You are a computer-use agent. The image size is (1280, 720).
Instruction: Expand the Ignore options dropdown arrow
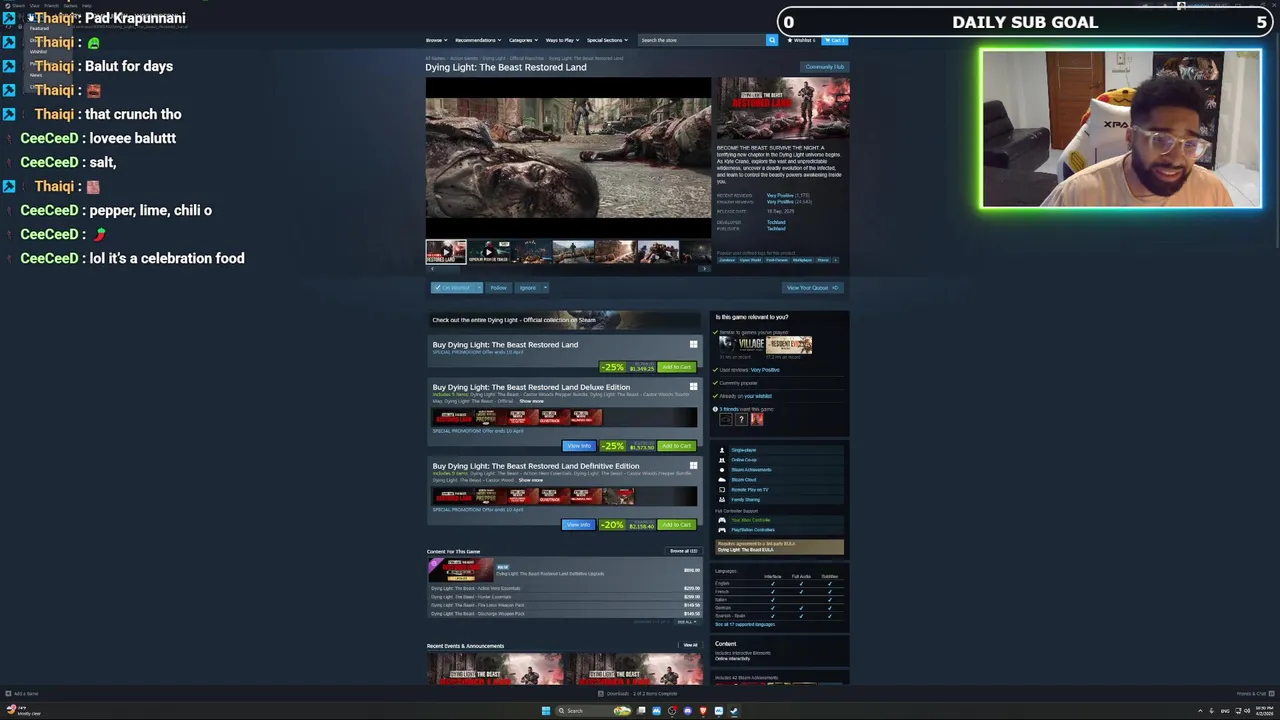545,288
